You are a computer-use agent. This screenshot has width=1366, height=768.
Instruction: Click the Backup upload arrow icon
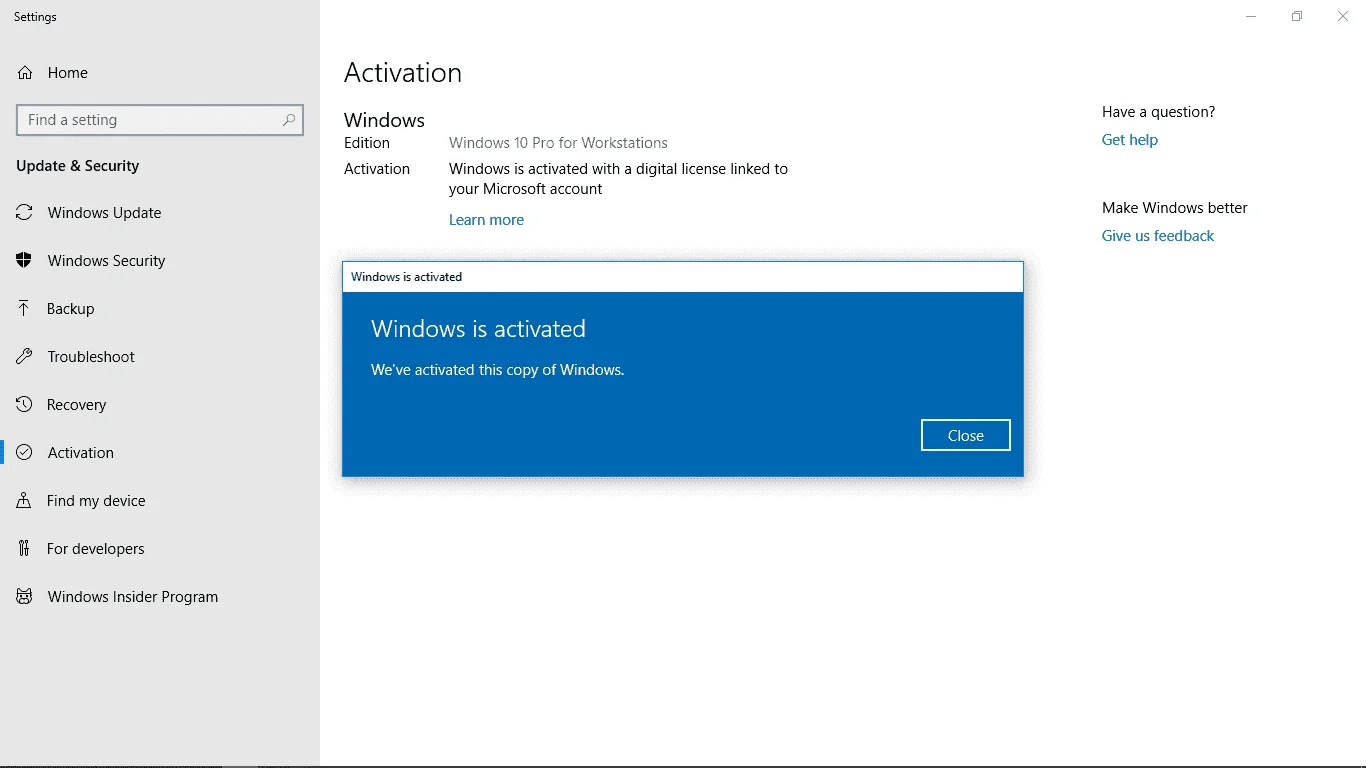point(25,309)
